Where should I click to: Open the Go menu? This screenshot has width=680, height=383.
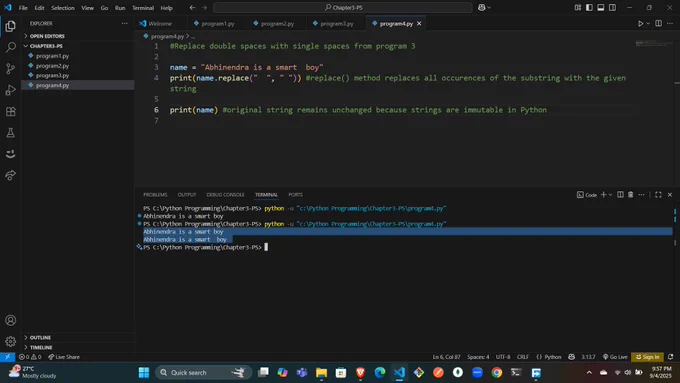[x=105, y=8]
